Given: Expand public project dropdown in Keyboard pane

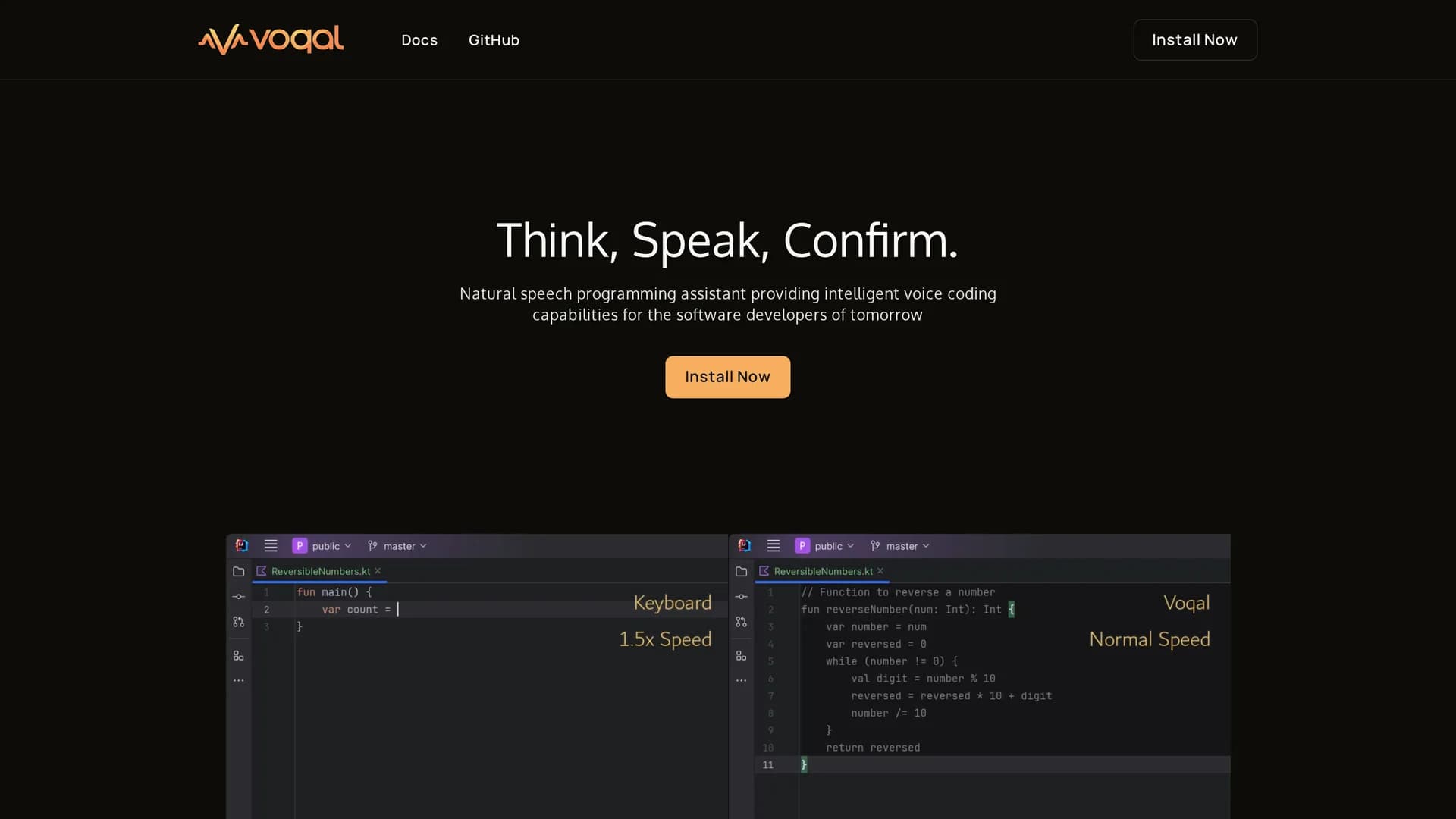Looking at the screenshot, I should (x=331, y=546).
